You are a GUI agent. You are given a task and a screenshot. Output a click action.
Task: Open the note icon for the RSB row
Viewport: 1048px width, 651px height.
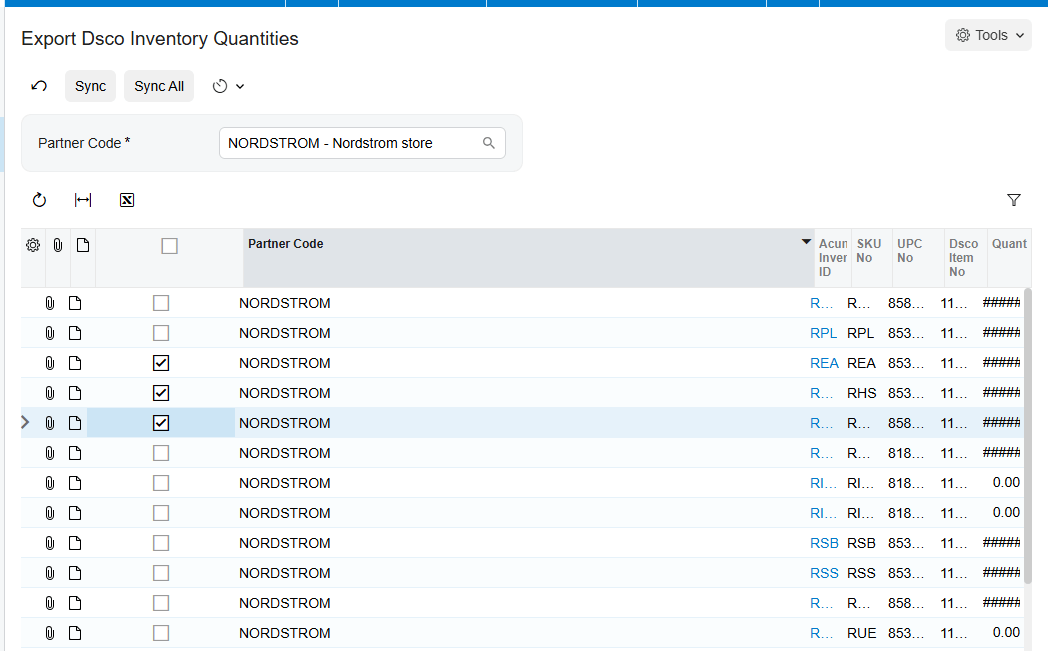pyautogui.click(x=75, y=543)
